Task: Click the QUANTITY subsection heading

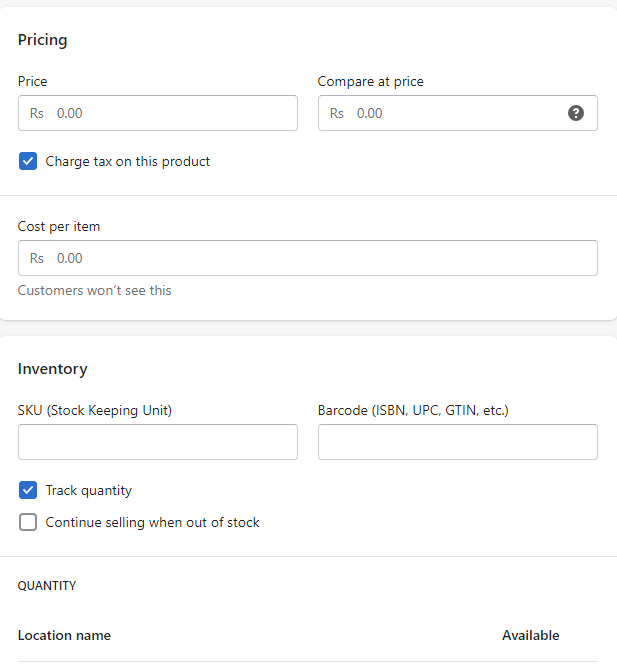Action: click(x=47, y=585)
